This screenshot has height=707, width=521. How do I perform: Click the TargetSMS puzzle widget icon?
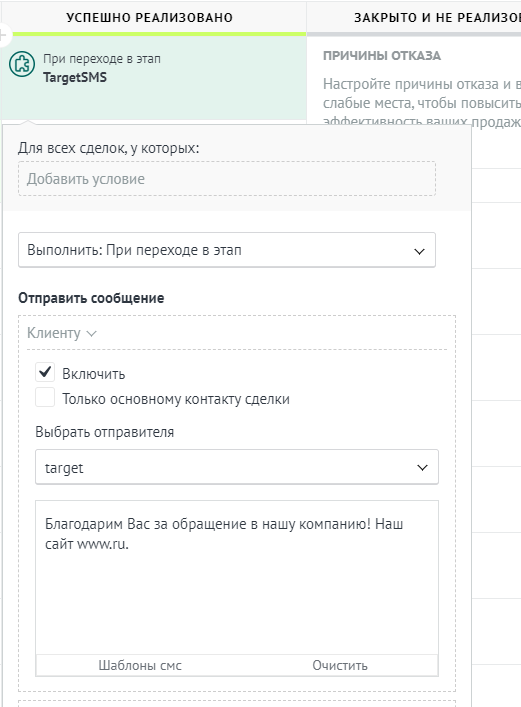(x=22, y=64)
